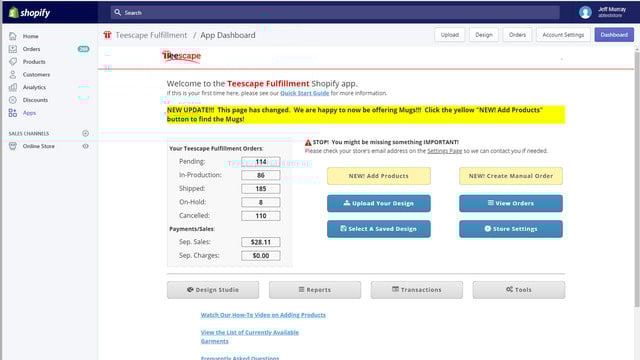Screen dimensions: 640x360
Task: Click the Sep. Charges value $0.00
Action: coord(260,256)
